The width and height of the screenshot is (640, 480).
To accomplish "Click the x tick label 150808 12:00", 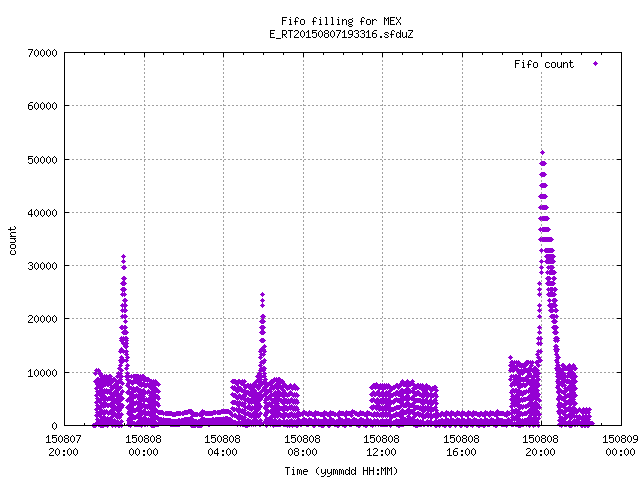I will tap(382, 446).
